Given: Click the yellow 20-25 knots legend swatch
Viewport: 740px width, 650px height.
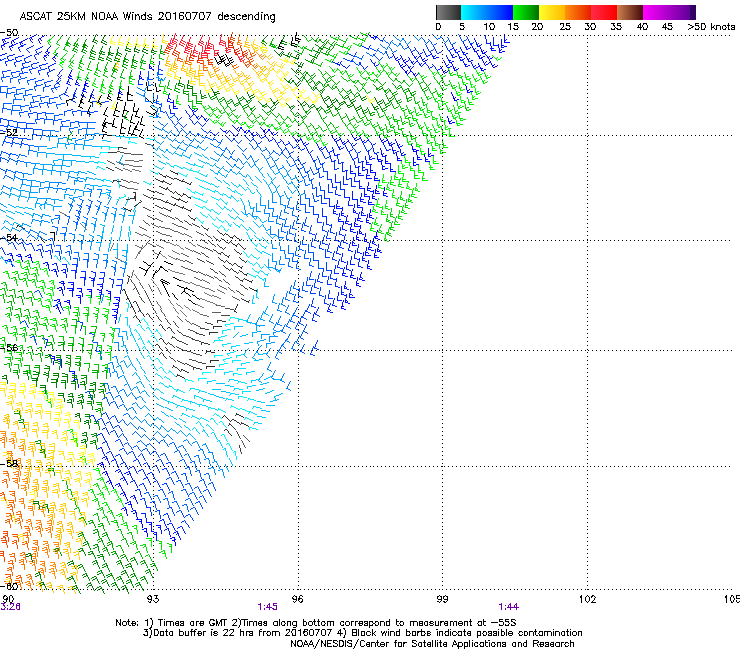Looking at the screenshot, I should pos(552,12).
